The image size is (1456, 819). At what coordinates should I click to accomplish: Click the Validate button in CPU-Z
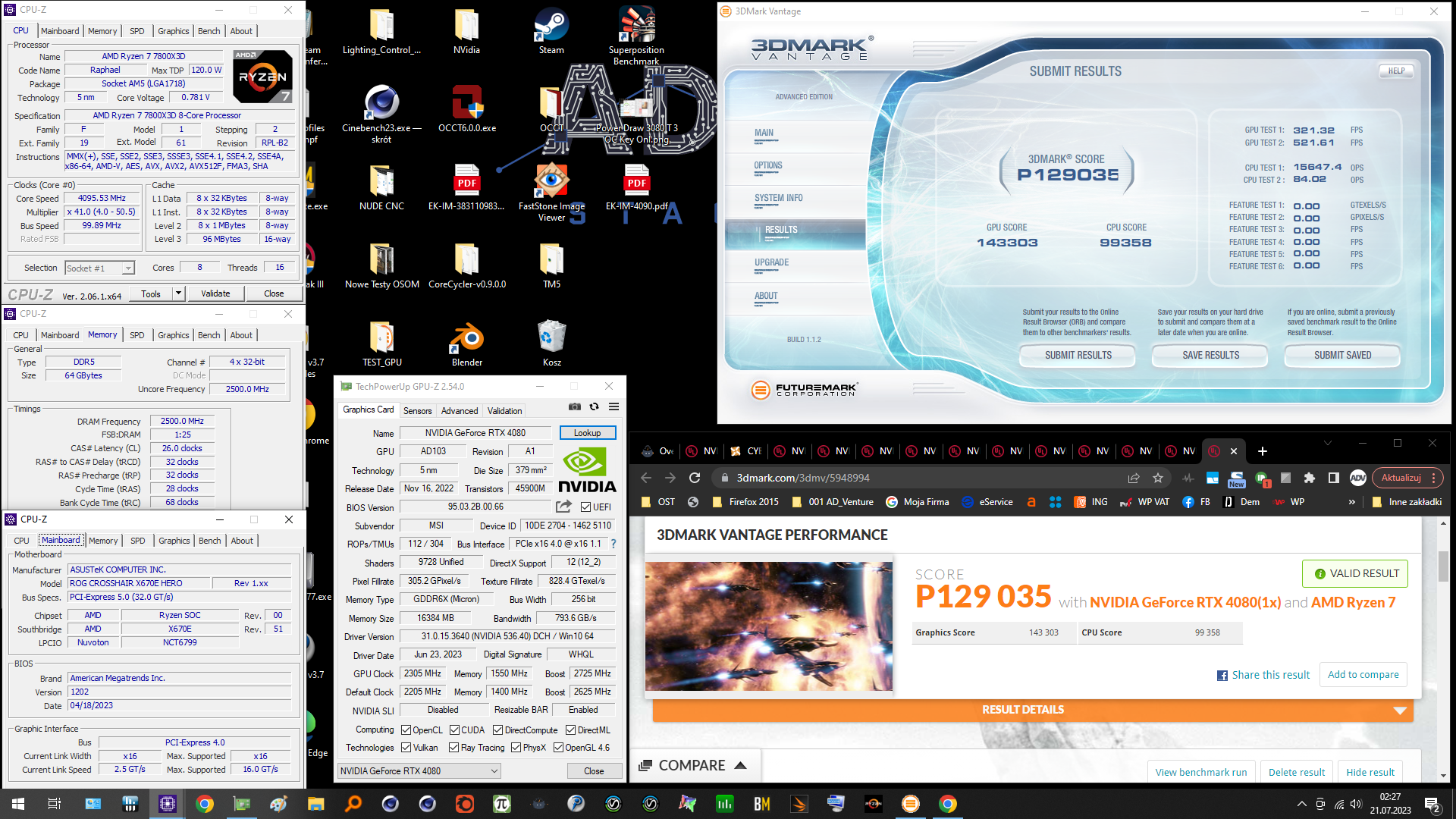(x=215, y=293)
